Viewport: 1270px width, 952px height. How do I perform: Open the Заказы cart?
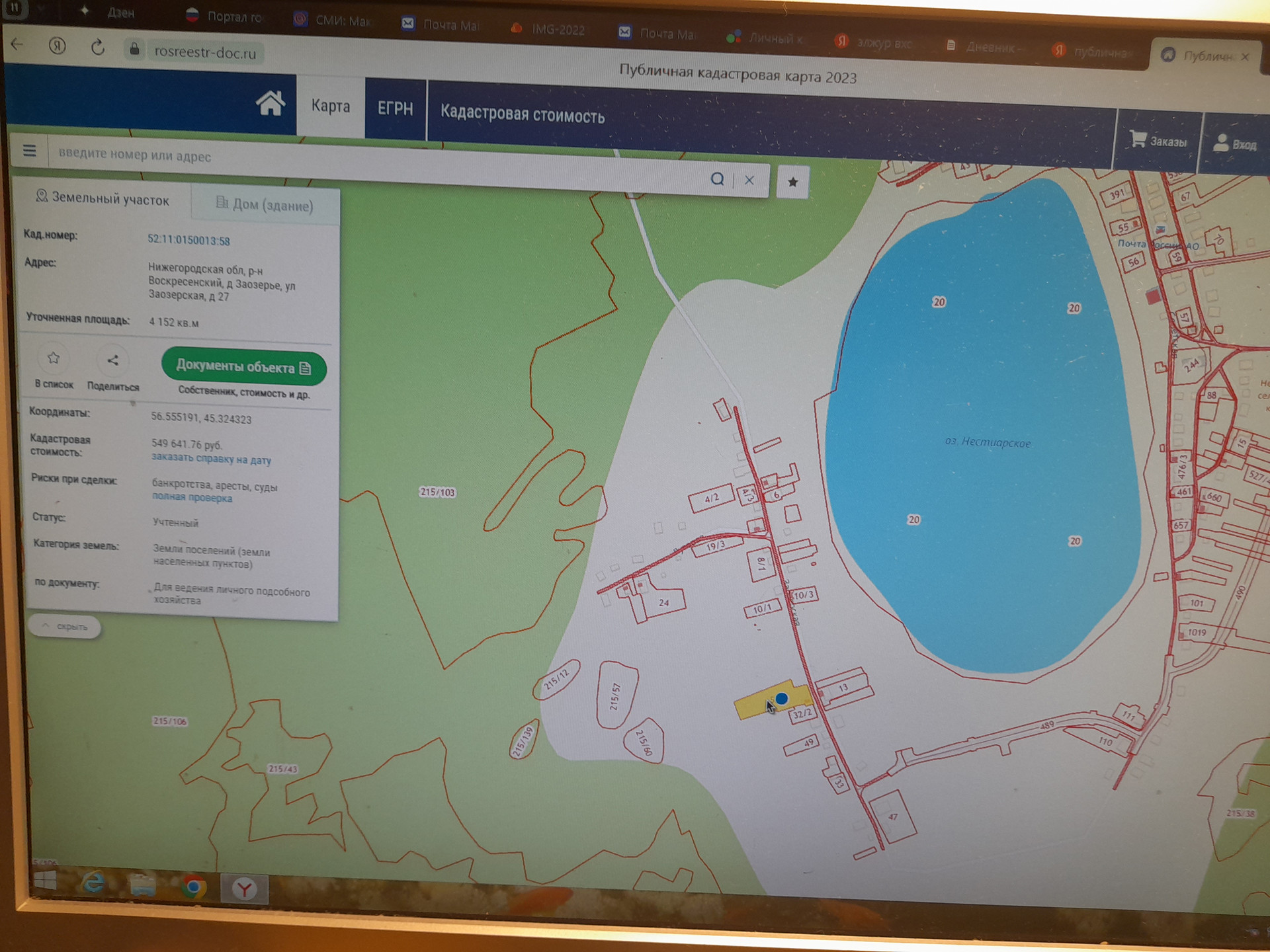pyautogui.click(x=1158, y=141)
